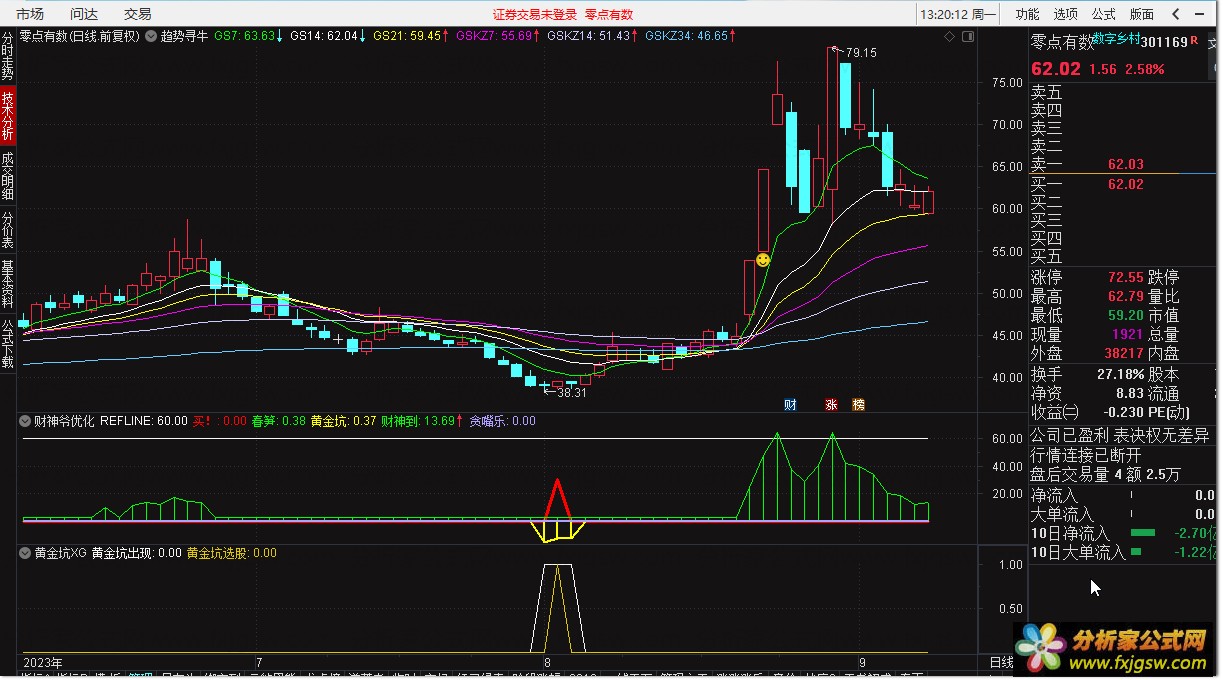Click the 38.31 low price label

570,393
